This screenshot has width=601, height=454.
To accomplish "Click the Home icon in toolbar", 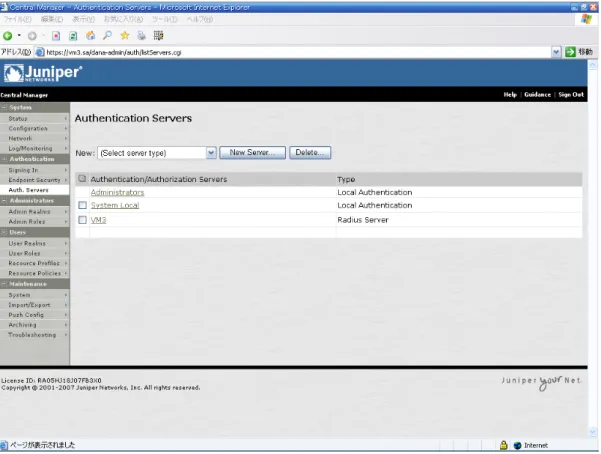I will click(x=90, y=36).
